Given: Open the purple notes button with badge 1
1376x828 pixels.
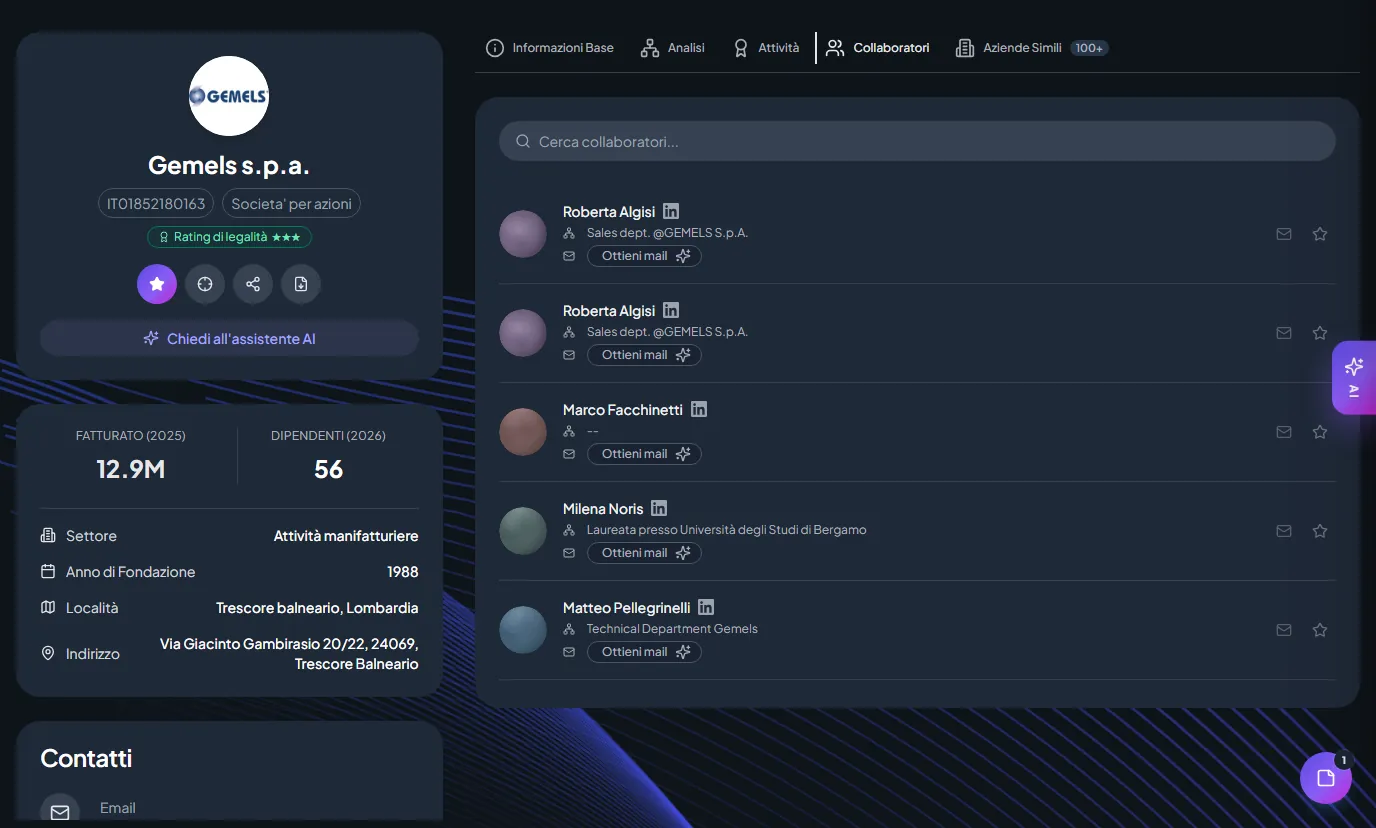Looking at the screenshot, I should [x=1326, y=778].
